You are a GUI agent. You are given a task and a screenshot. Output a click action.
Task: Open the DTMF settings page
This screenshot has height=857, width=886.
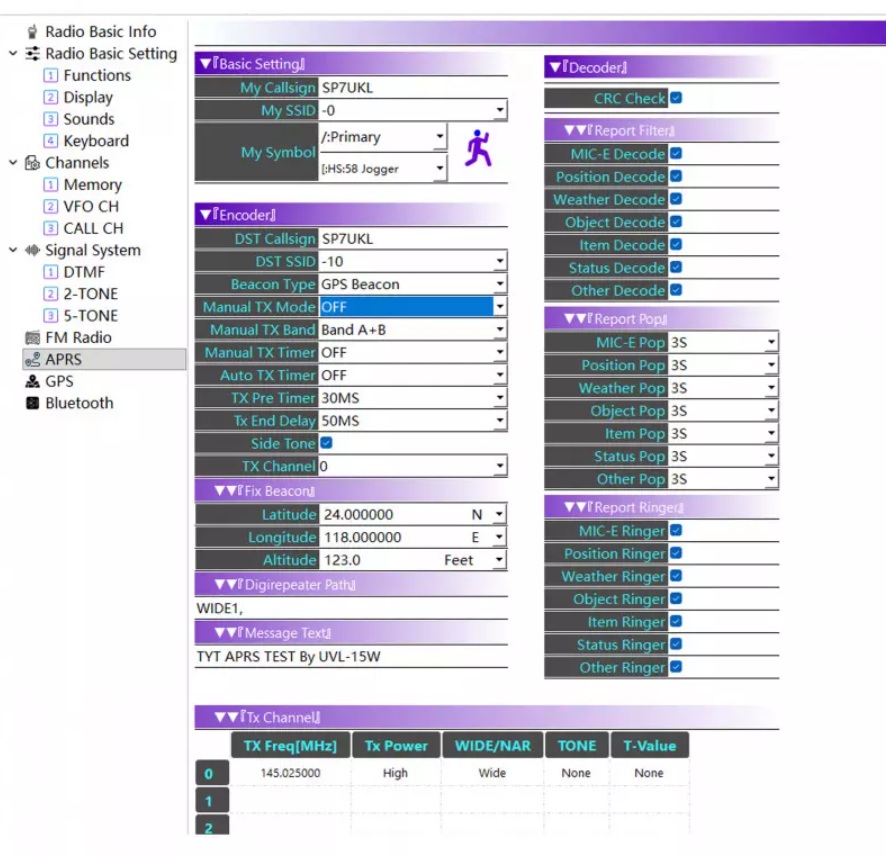(83, 272)
